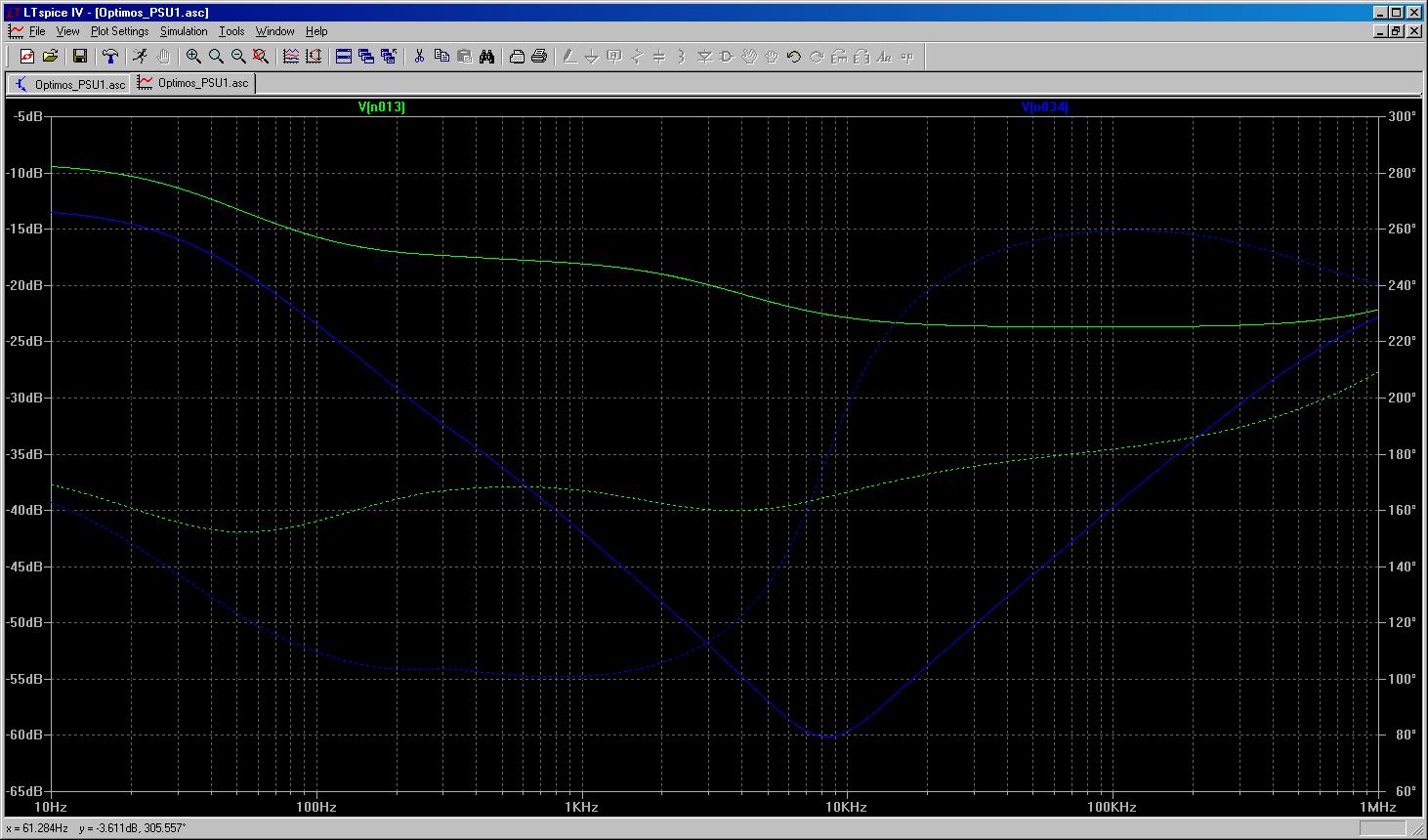Run the simulation with the running man icon

pyautogui.click(x=141, y=57)
